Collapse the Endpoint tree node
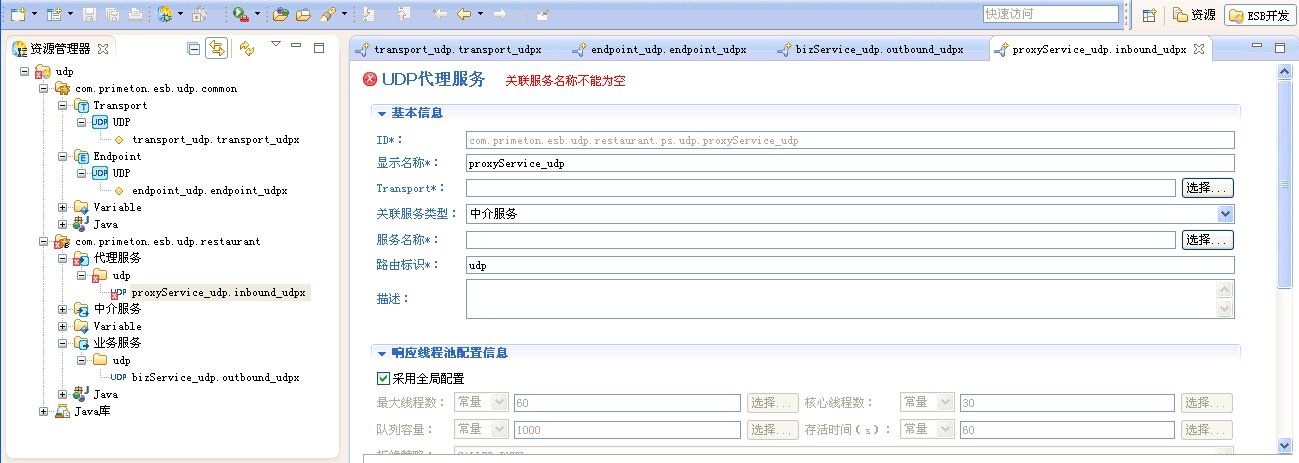Image resolution: width=1299 pixels, height=463 pixels. (62, 156)
